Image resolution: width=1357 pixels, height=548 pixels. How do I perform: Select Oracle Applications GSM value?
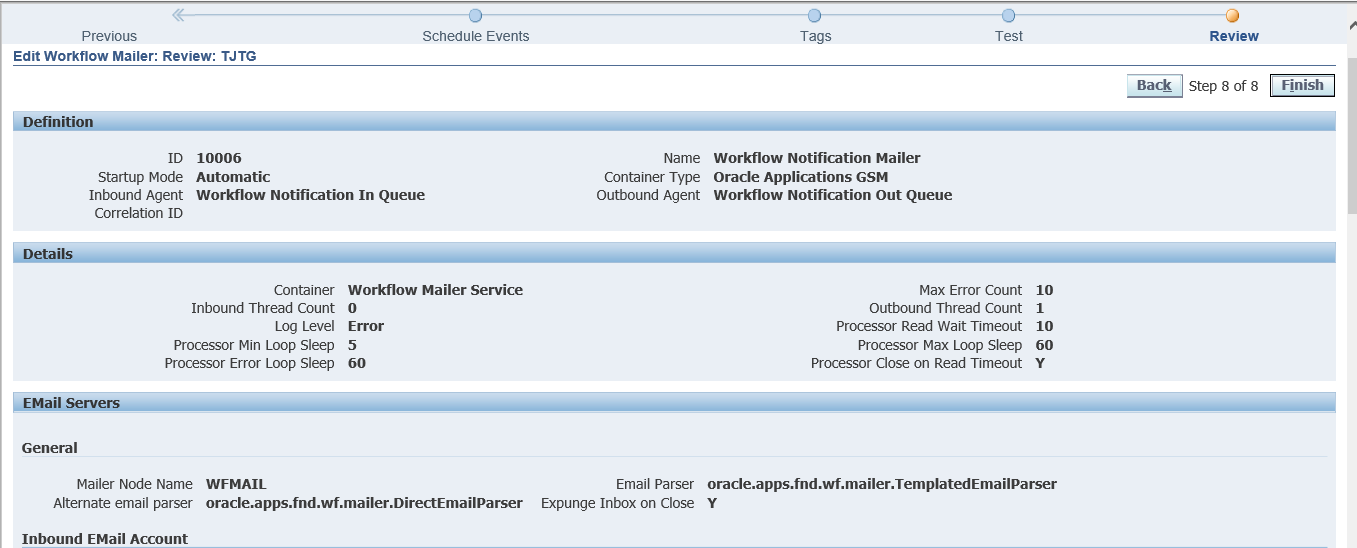point(801,177)
